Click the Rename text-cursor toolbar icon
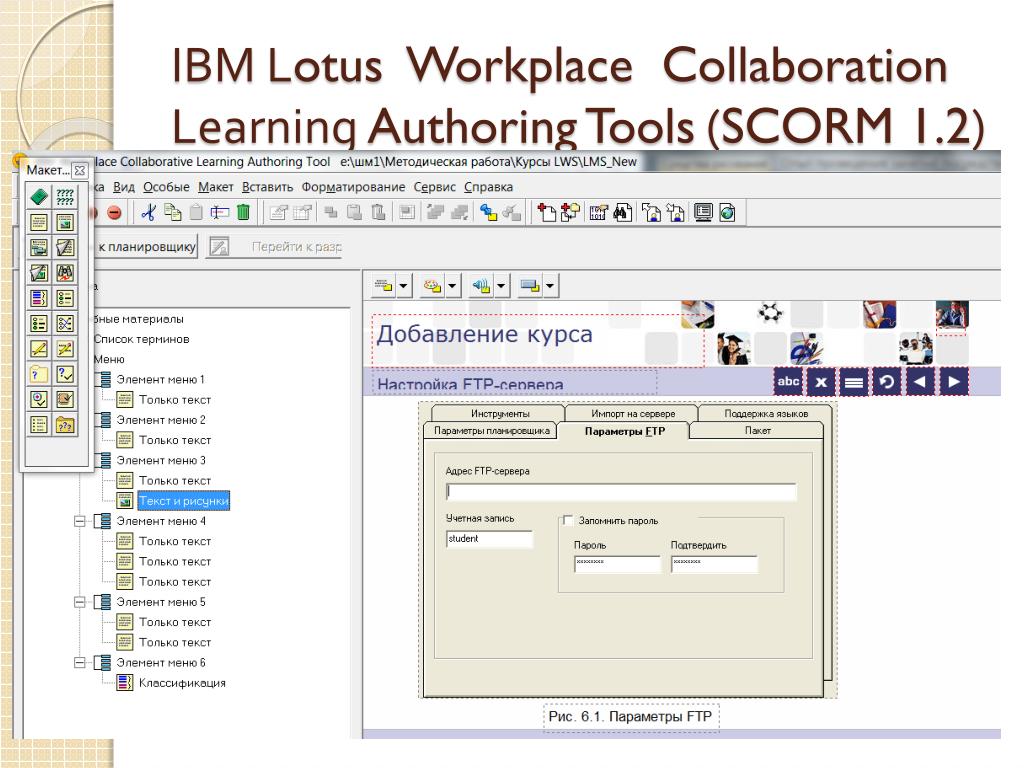This screenshot has width=1024, height=768. 219,212
